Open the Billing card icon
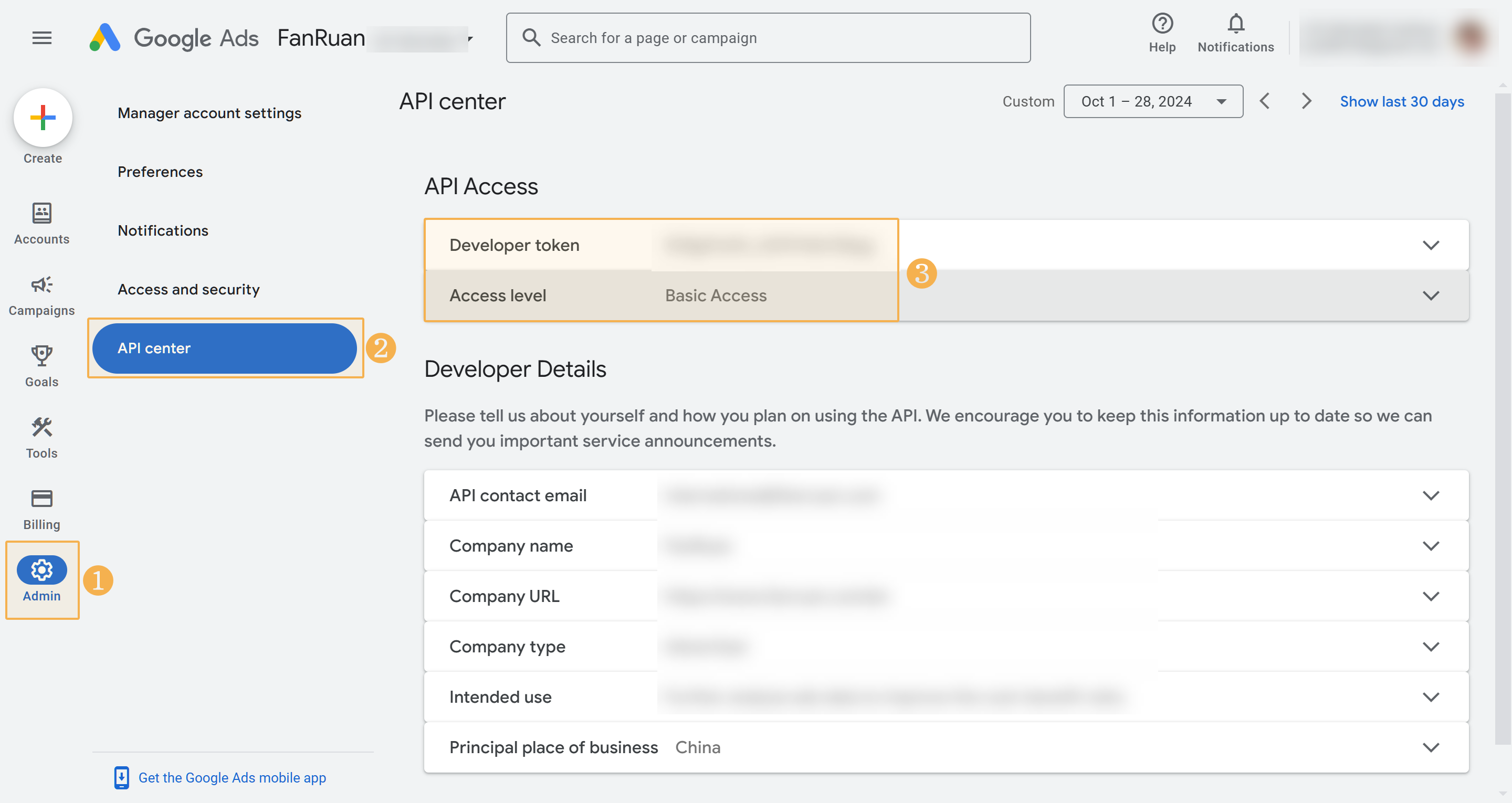 pos(41,499)
